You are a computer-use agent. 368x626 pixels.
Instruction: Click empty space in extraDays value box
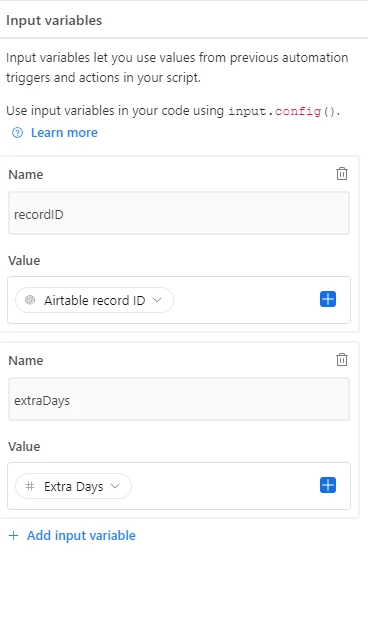(226, 486)
